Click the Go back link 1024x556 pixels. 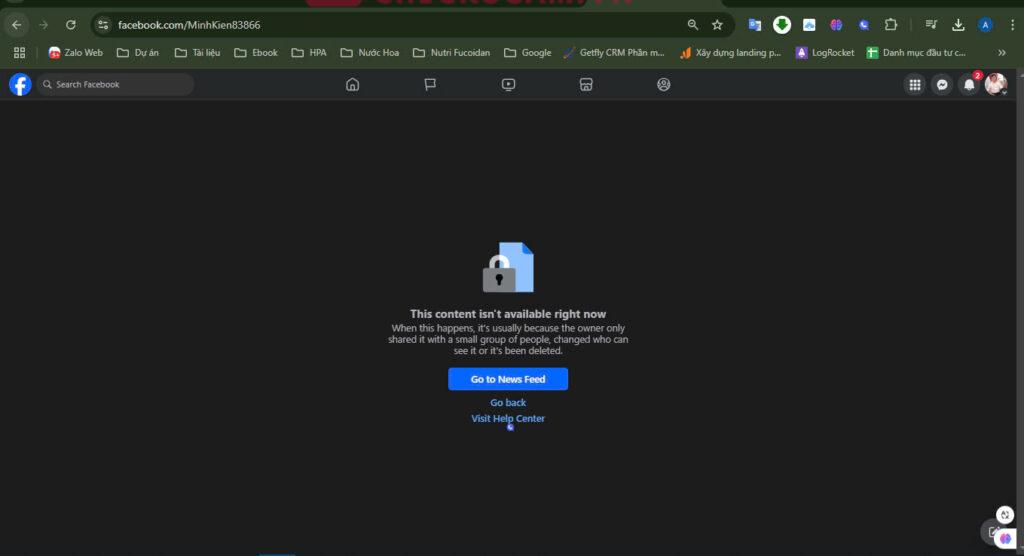[508, 403]
